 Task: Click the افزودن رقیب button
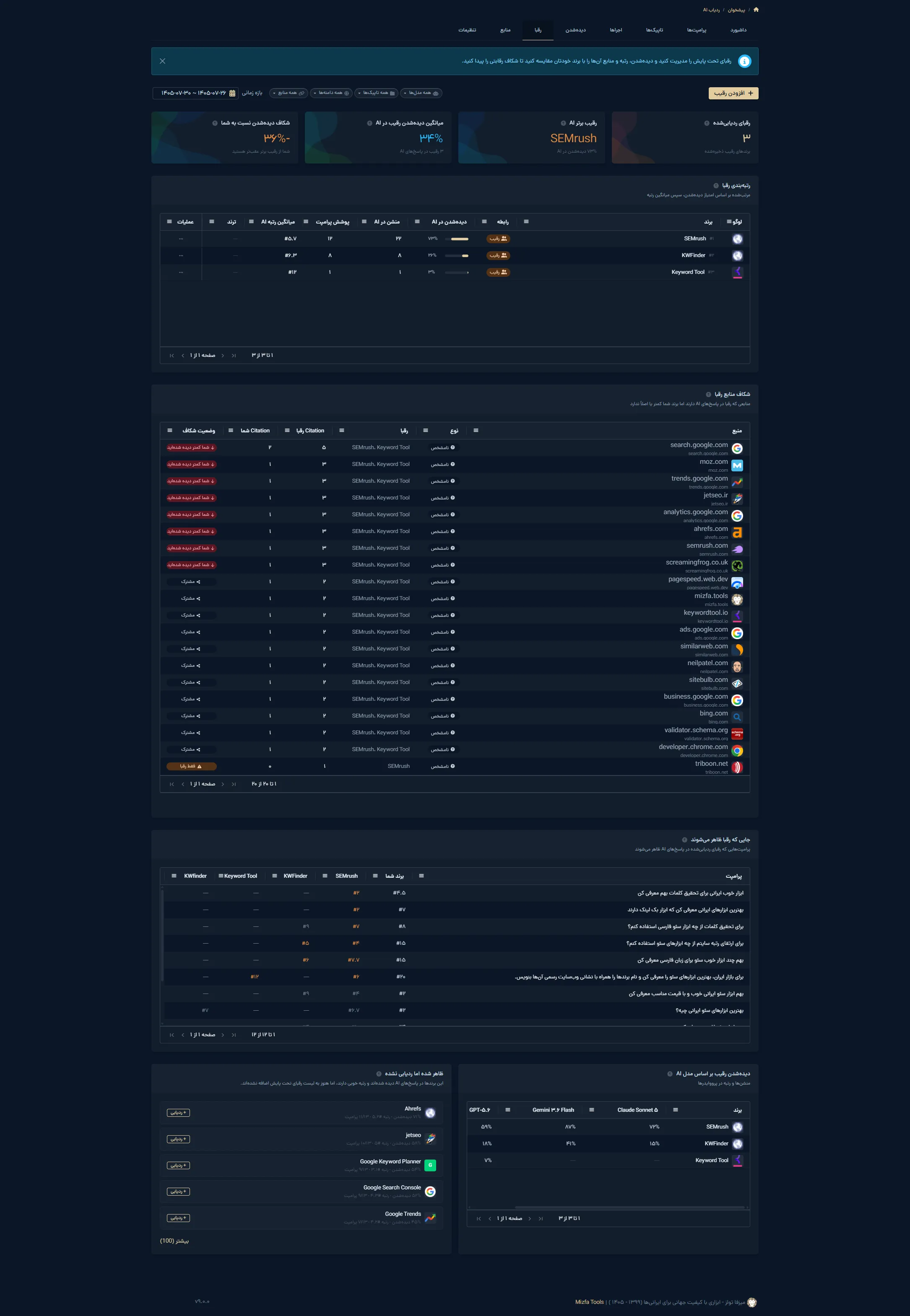(733, 93)
